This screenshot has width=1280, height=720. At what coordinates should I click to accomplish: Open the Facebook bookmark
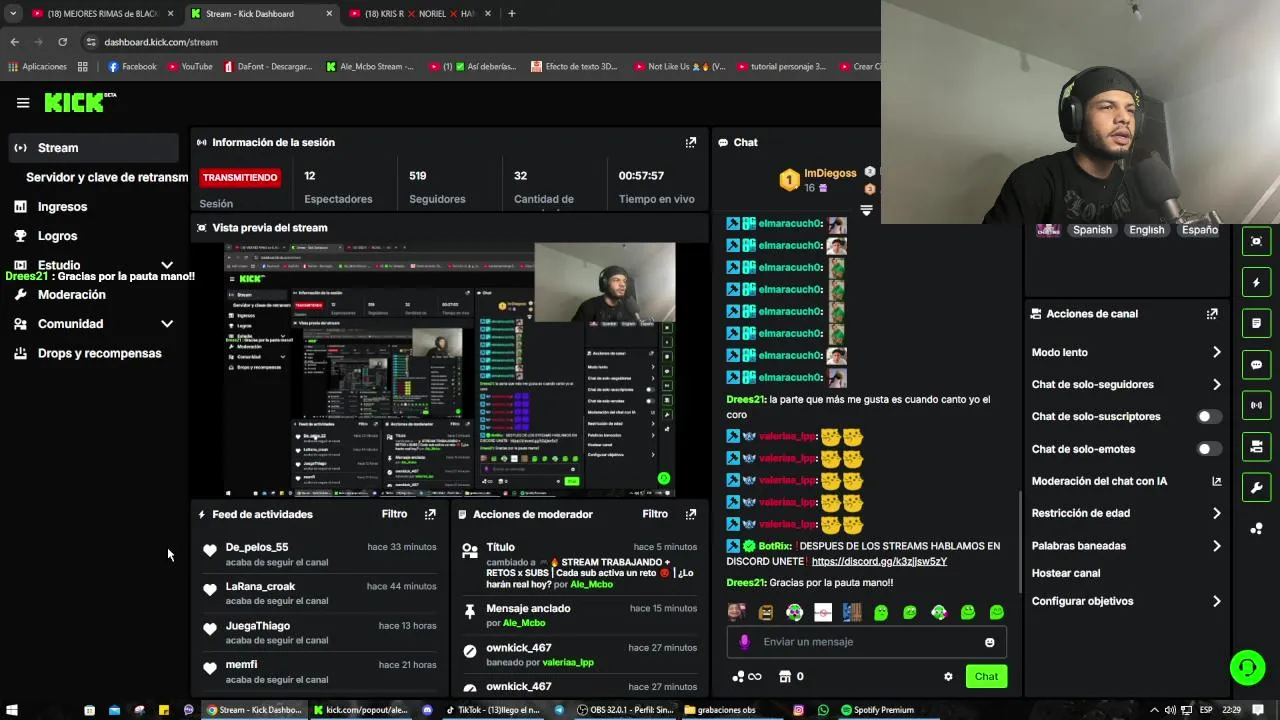click(132, 67)
